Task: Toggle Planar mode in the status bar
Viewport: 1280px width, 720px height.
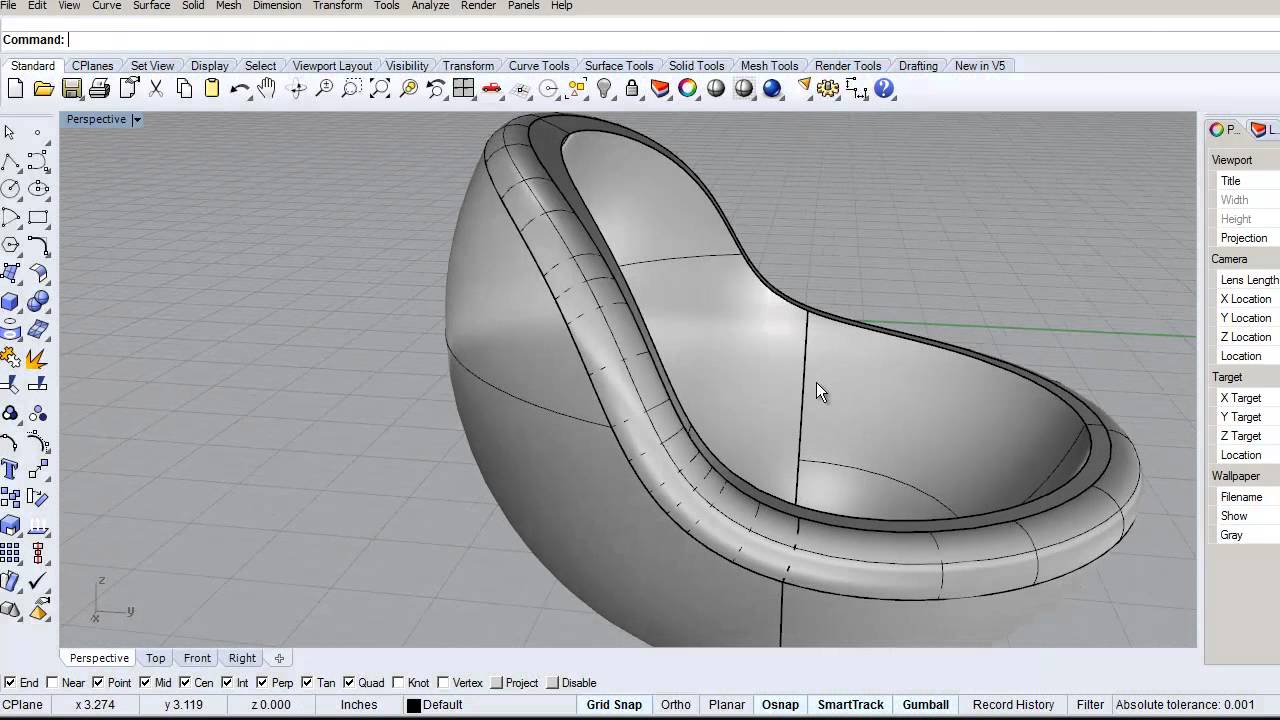Action: point(727,705)
